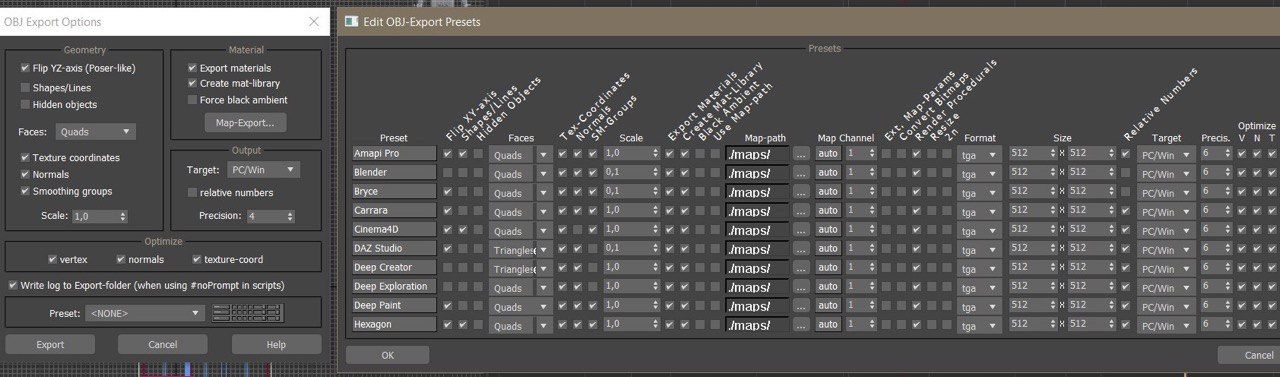Toggle the Optimize texture-coord checkbox
1280x377 pixels.
197,259
